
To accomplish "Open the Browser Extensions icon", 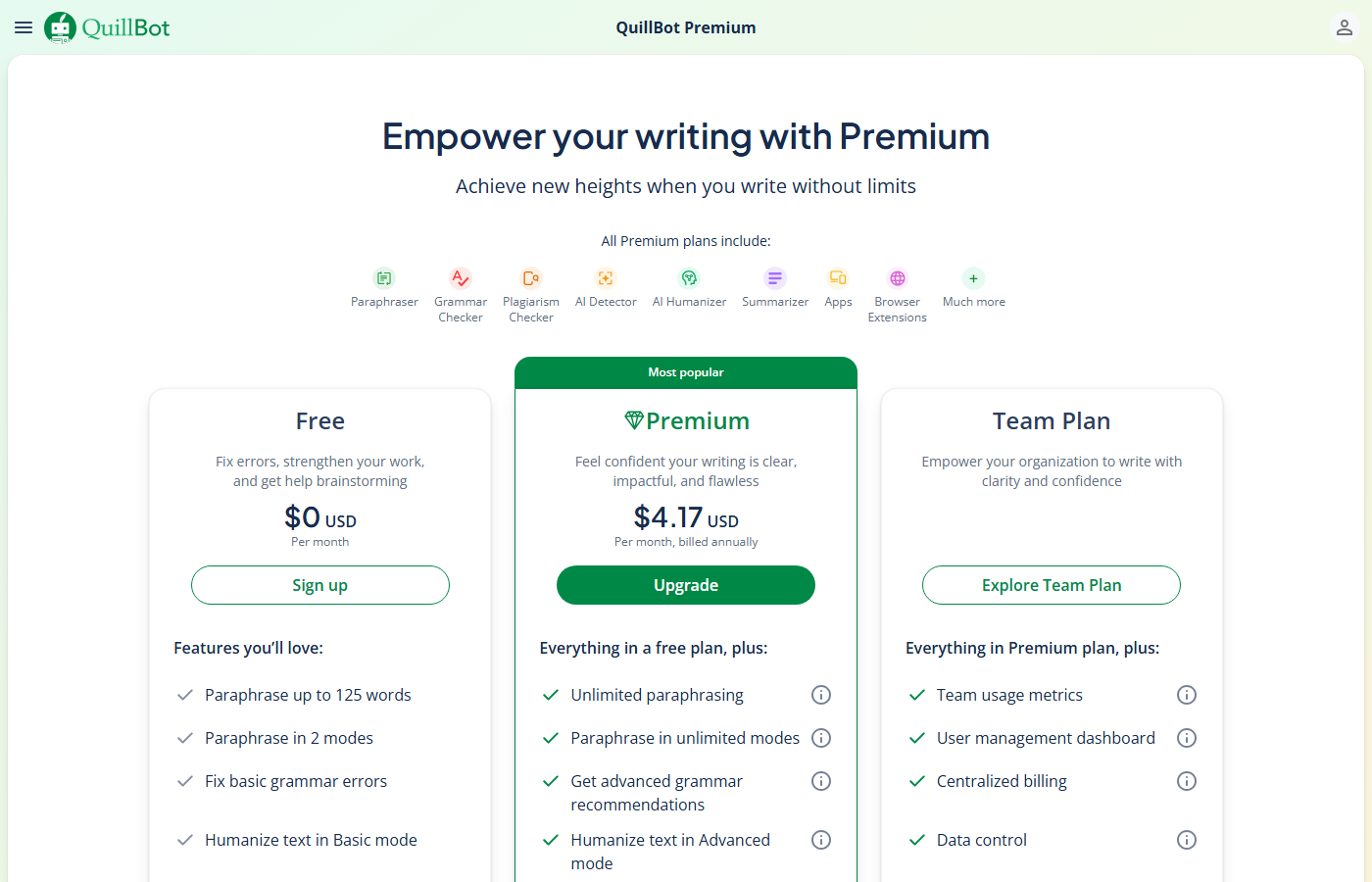I will click(x=897, y=278).
